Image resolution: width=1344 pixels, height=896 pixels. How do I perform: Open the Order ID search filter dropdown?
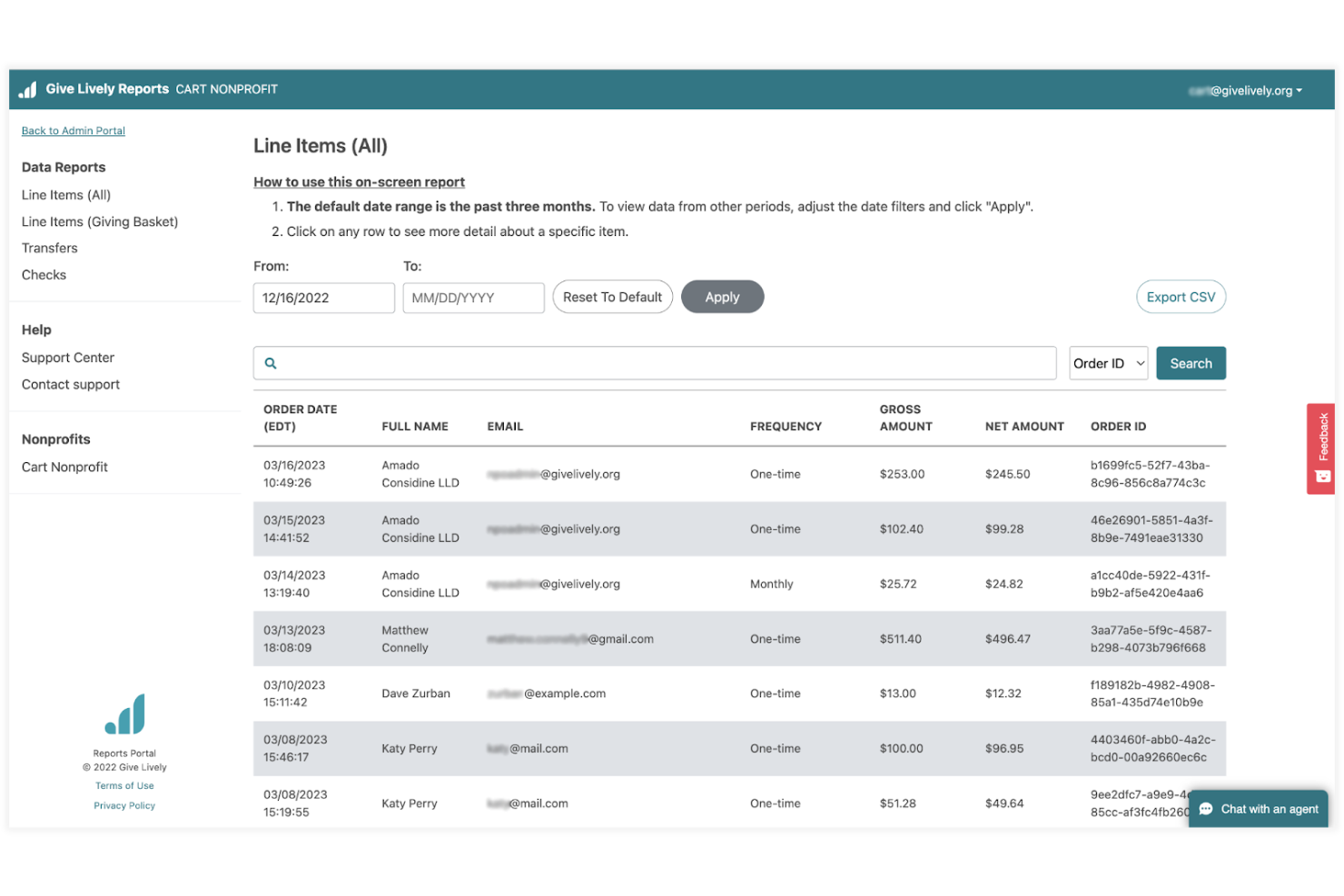pyautogui.click(x=1108, y=363)
